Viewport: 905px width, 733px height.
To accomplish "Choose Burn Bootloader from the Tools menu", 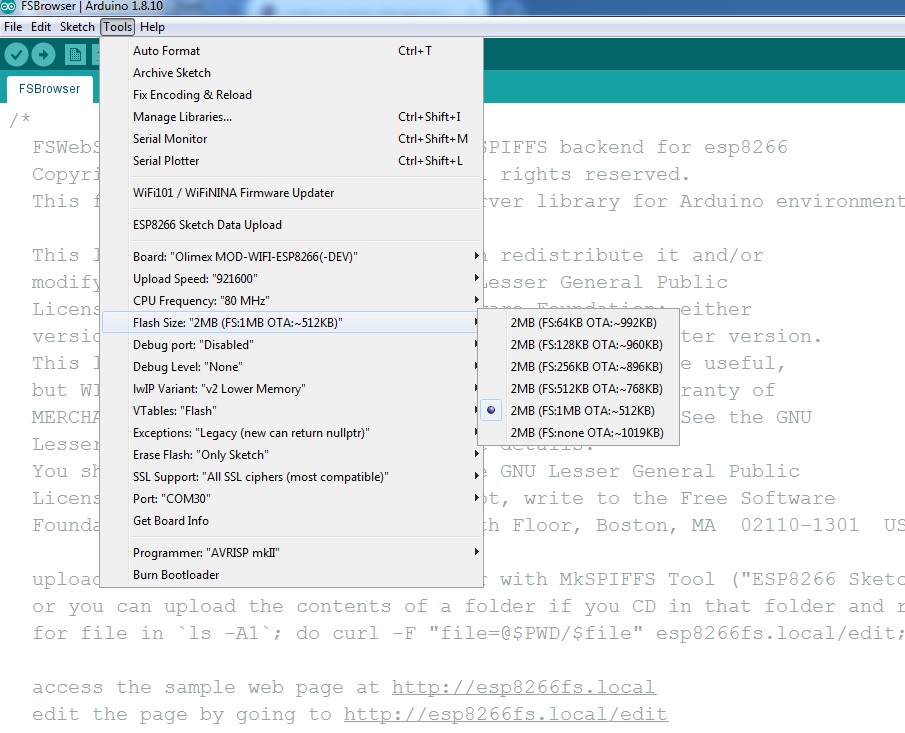I will 176,575.
